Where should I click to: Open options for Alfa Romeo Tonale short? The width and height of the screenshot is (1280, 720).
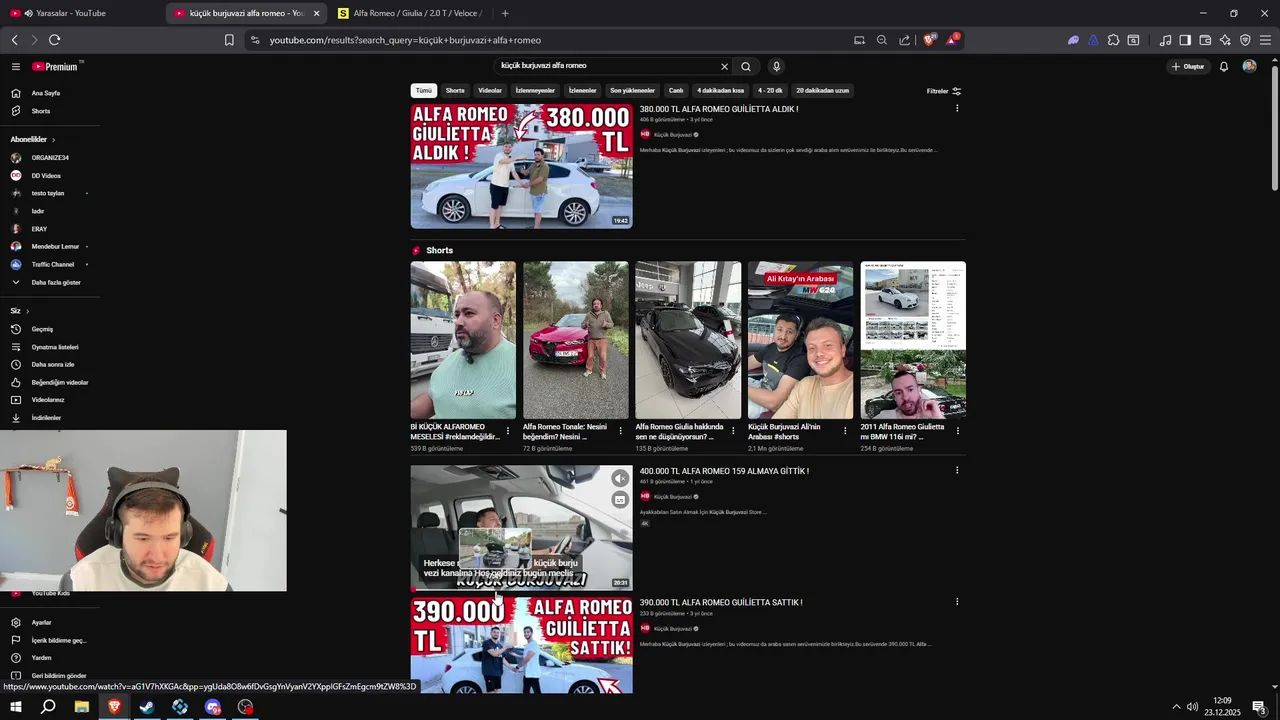tap(620, 431)
